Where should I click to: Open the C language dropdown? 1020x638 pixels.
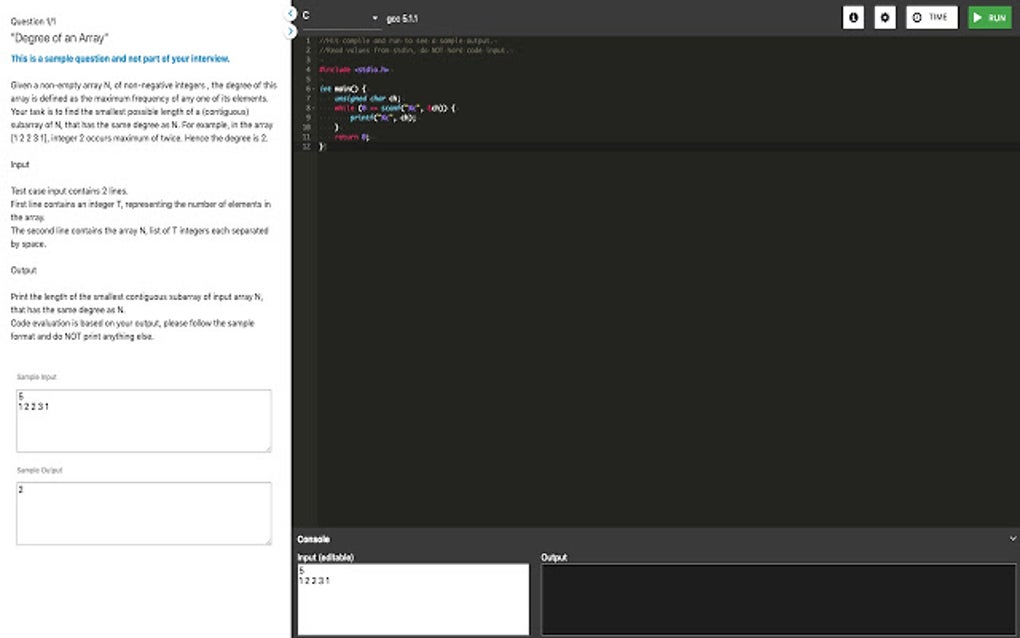click(340, 17)
